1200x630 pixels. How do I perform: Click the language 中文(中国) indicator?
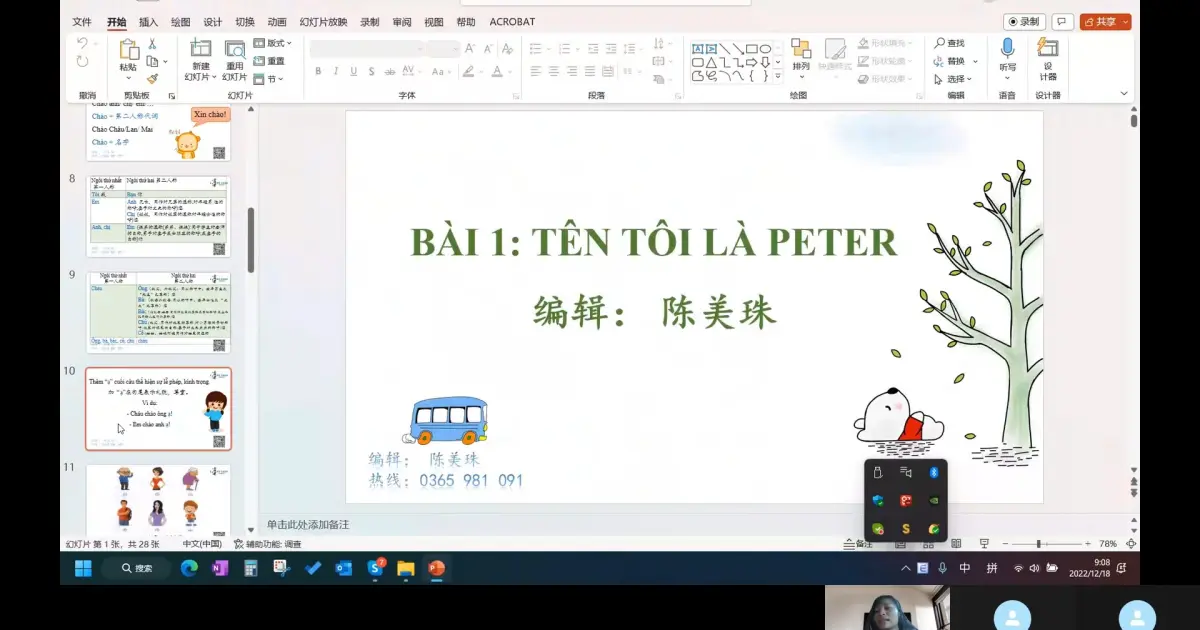(x=202, y=544)
